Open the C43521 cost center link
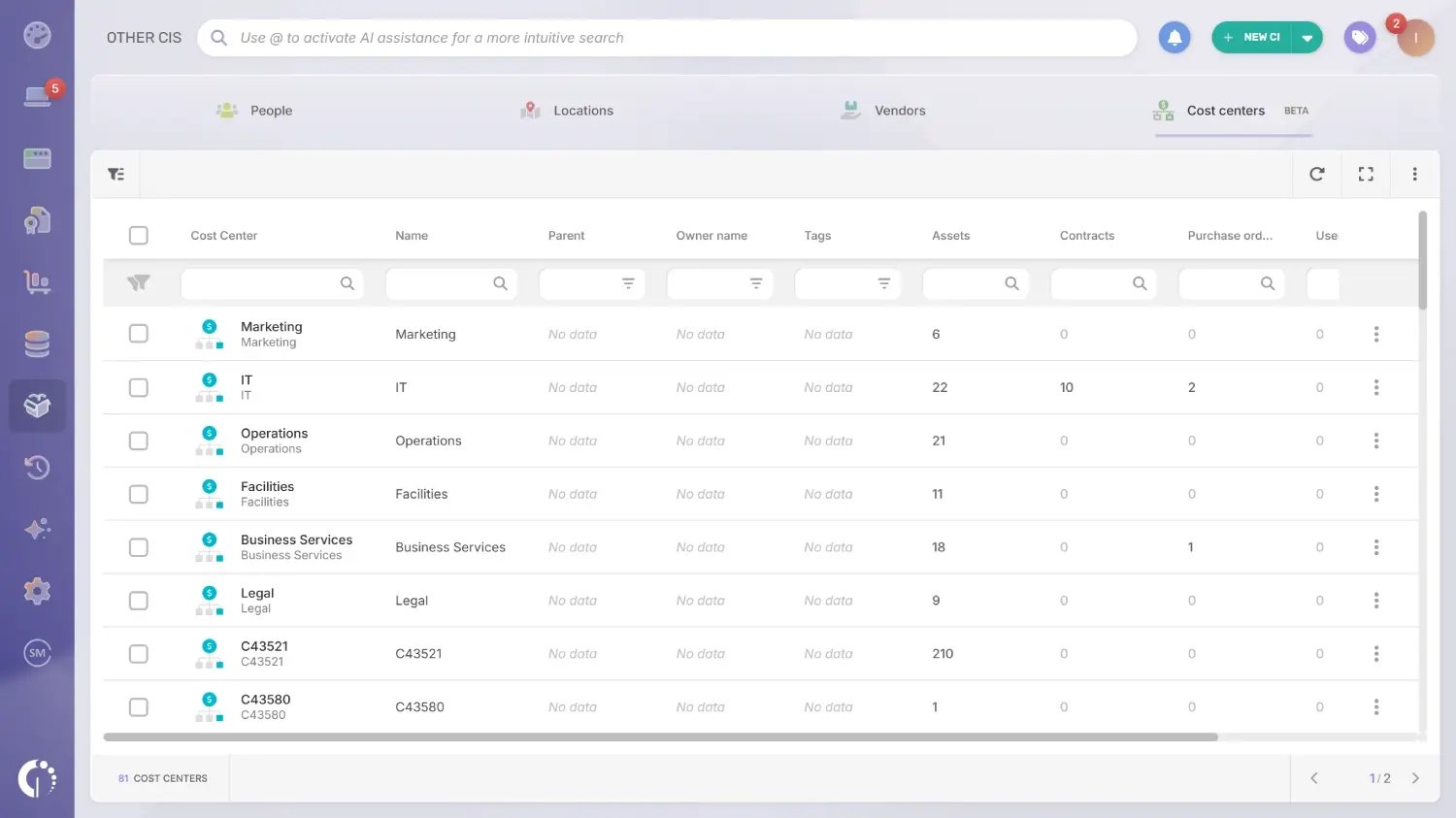This screenshot has height=818, width=1456. pyautogui.click(x=264, y=646)
